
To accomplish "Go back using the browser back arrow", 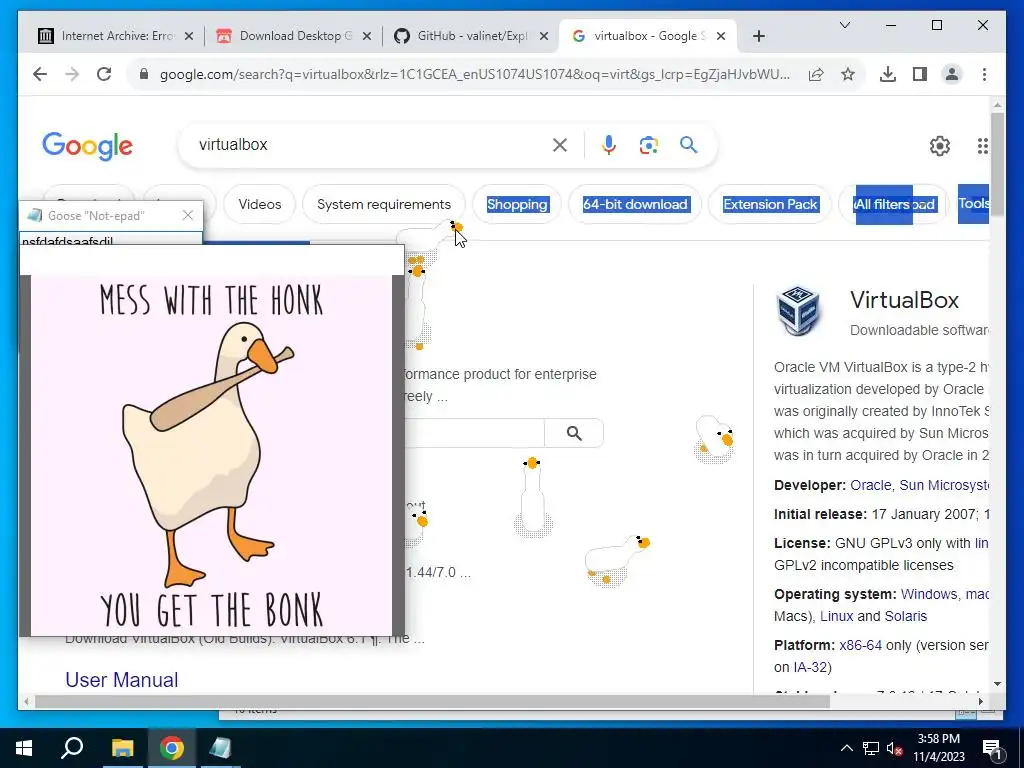I will click(40, 74).
